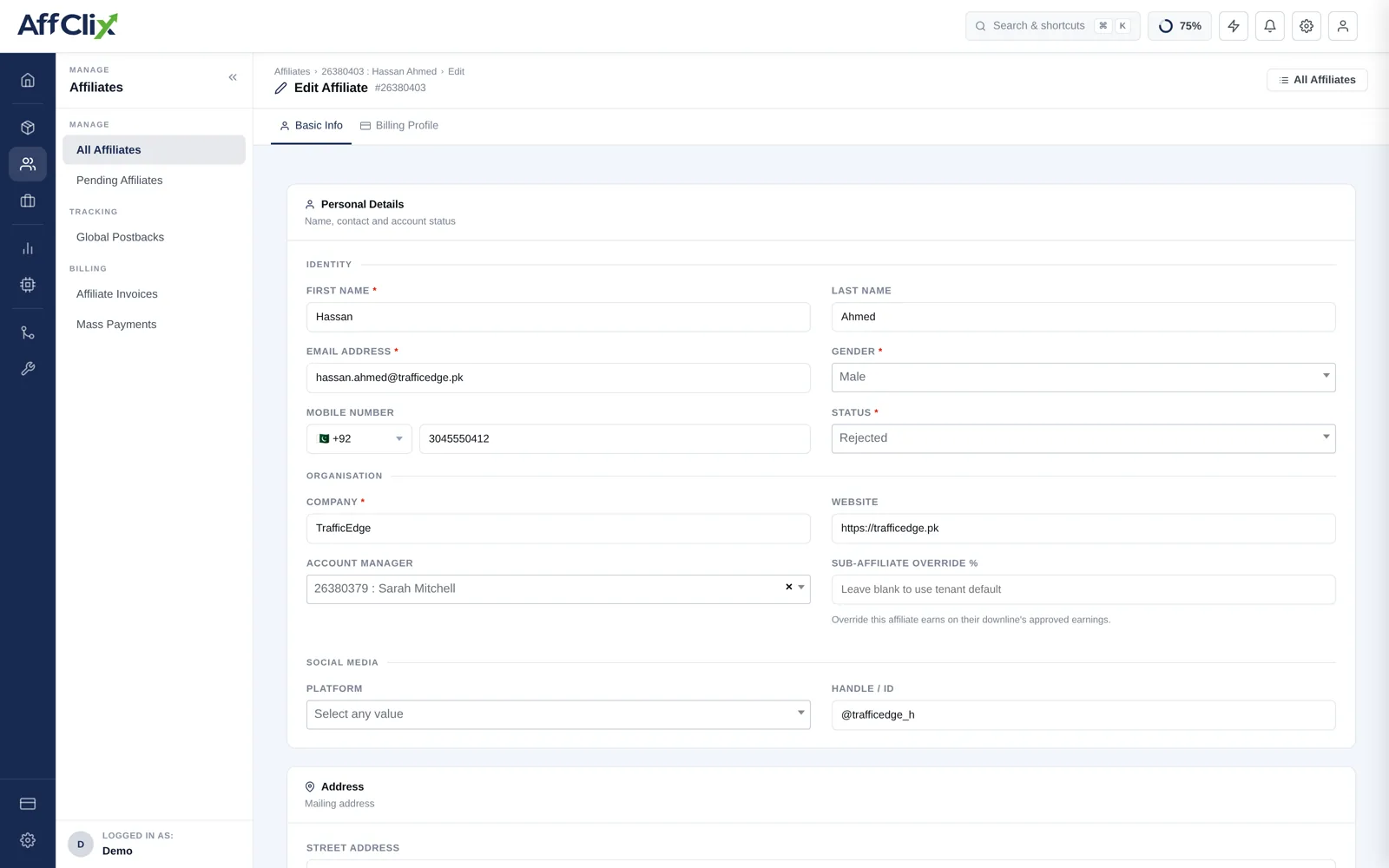Click the mobile number field
The height and width of the screenshot is (868, 1389).
615,438
